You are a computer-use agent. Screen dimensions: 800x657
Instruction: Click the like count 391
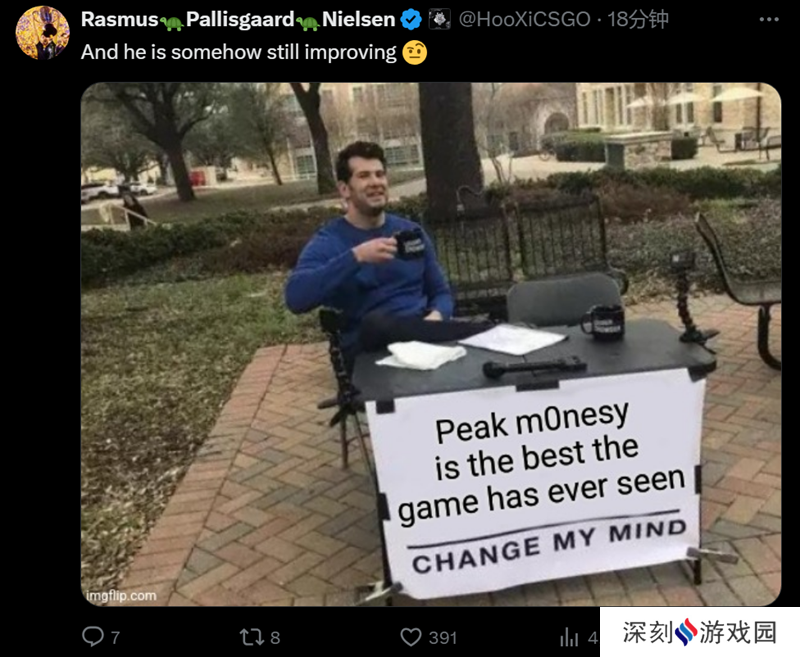[443, 638]
